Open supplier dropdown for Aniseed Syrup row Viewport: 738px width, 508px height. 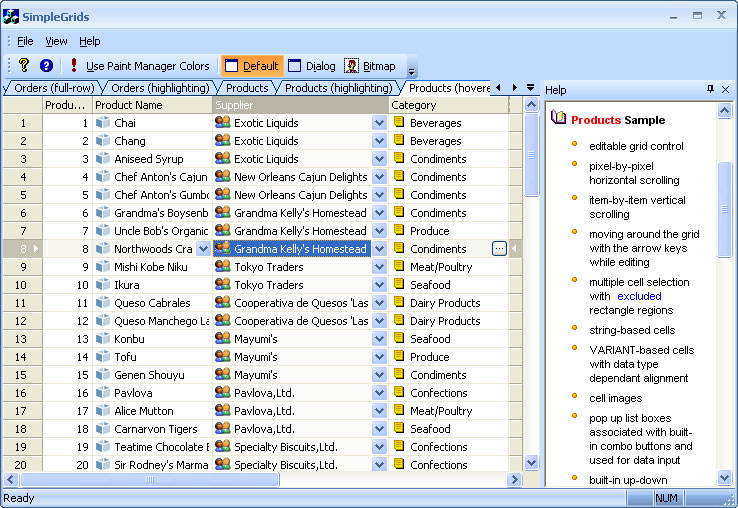pos(379,159)
